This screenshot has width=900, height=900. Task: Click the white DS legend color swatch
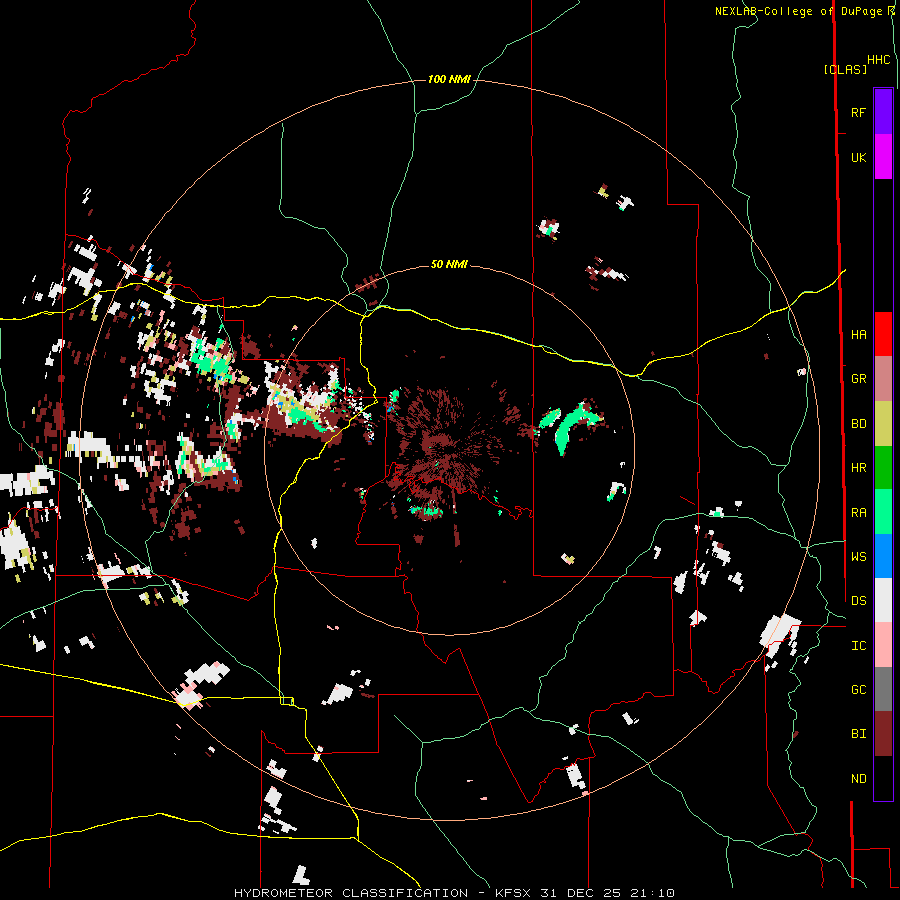pyautogui.click(x=883, y=600)
